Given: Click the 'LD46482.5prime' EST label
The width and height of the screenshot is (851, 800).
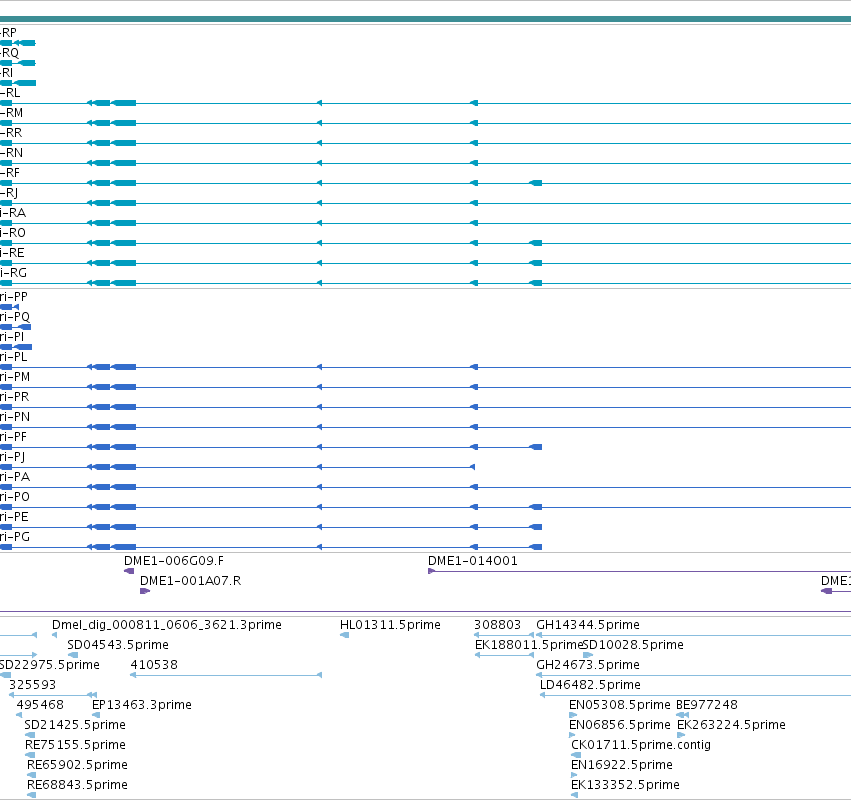Looking at the screenshot, I should 590,685.
